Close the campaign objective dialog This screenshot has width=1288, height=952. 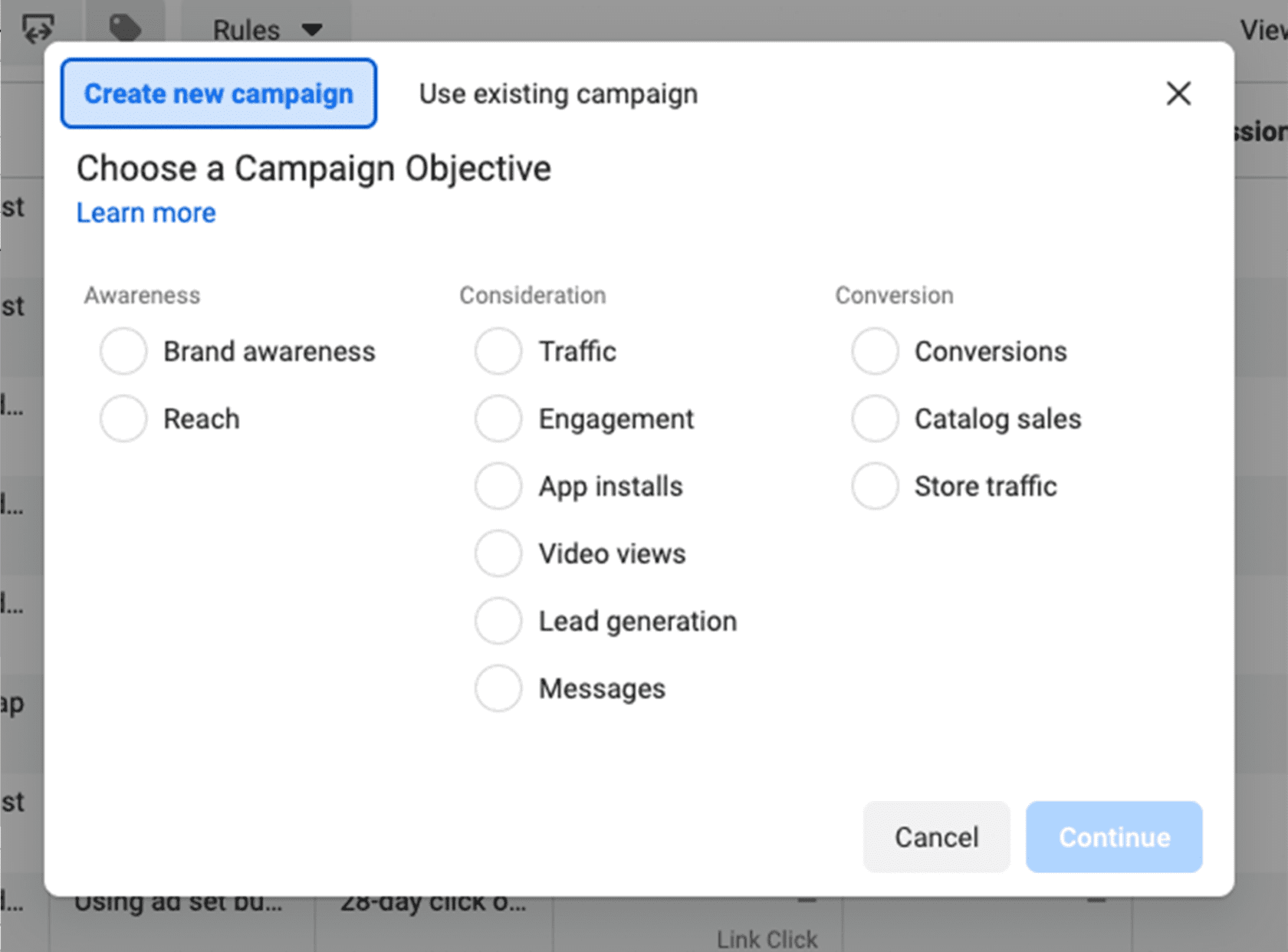(x=1178, y=94)
